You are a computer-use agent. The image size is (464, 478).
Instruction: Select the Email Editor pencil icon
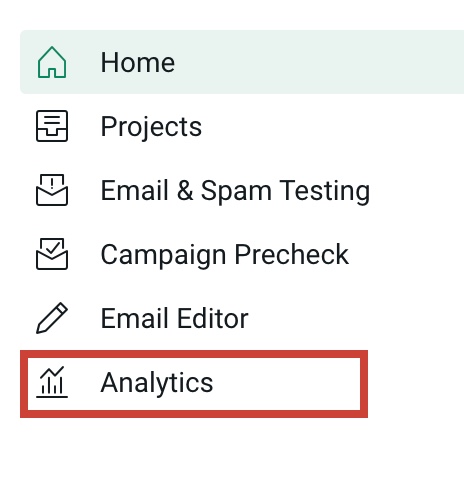pos(52,318)
